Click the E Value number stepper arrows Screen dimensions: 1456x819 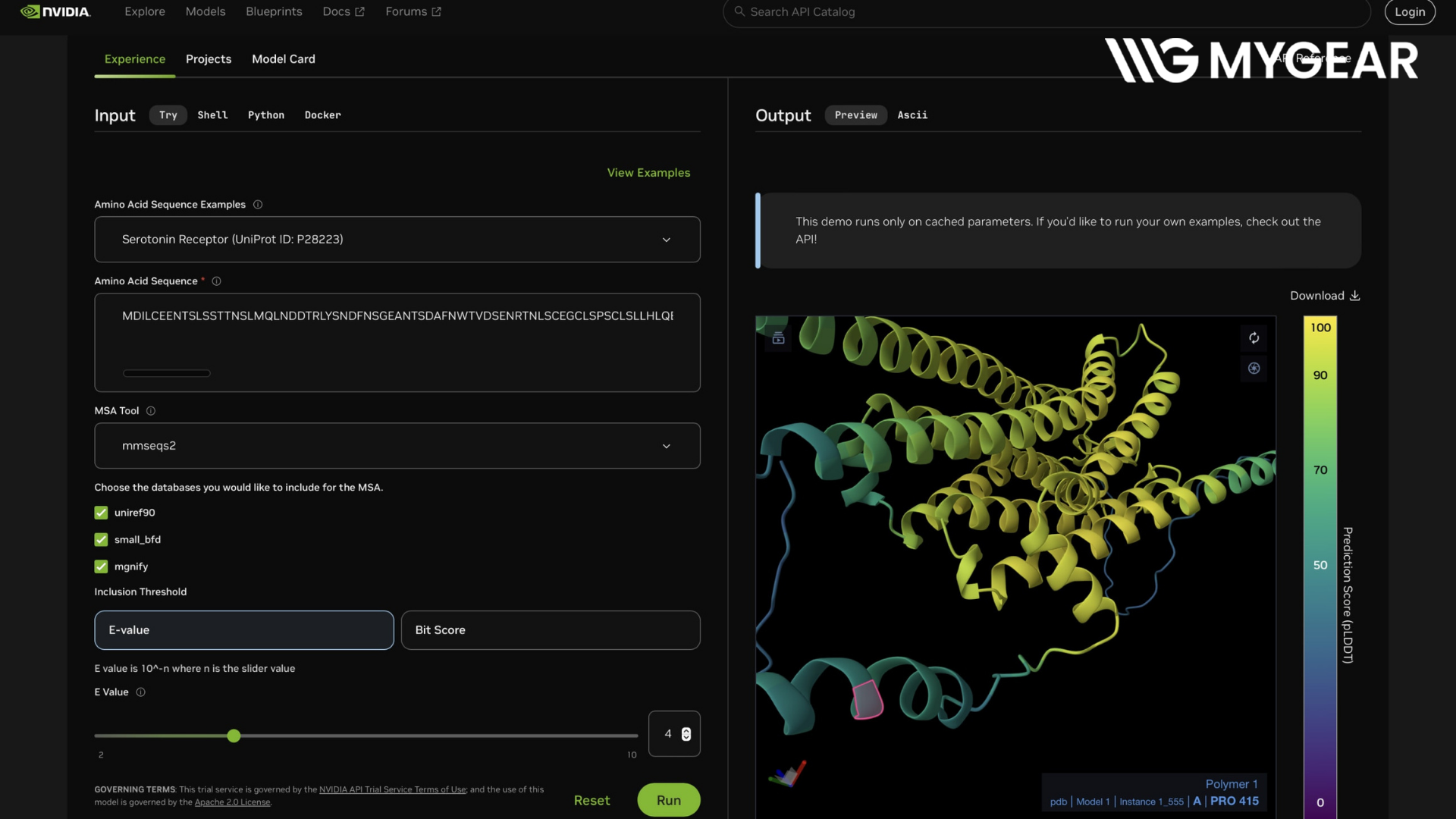click(686, 734)
